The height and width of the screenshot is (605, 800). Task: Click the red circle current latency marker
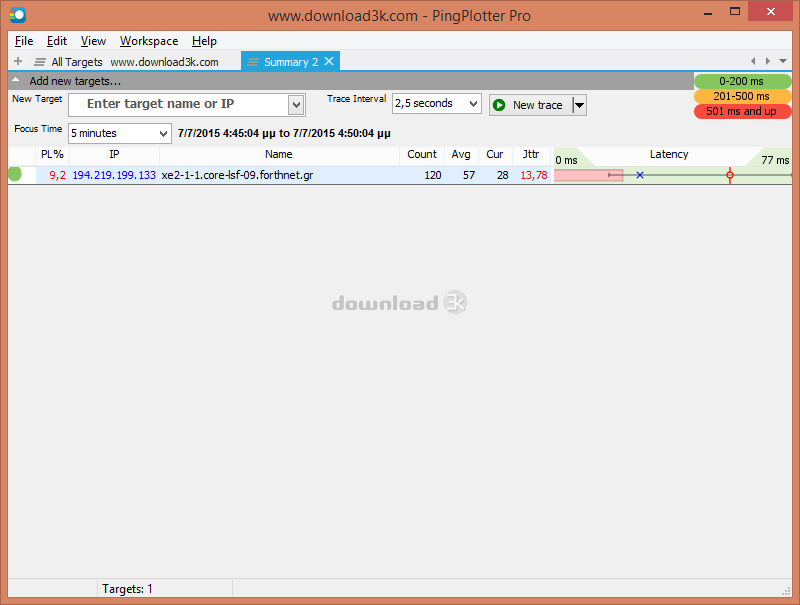click(x=730, y=175)
